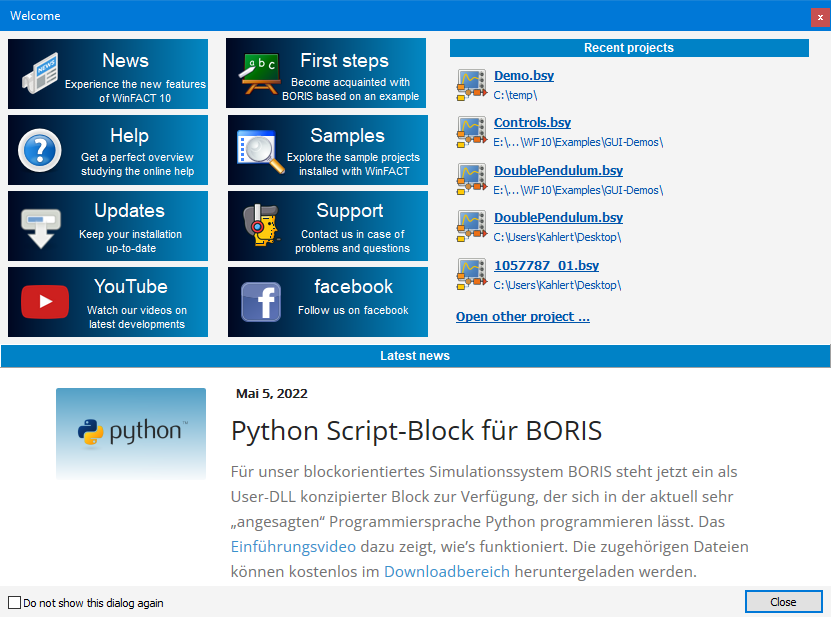Open Samples using the magnifier icon
831x617 pixels.
click(x=260, y=152)
